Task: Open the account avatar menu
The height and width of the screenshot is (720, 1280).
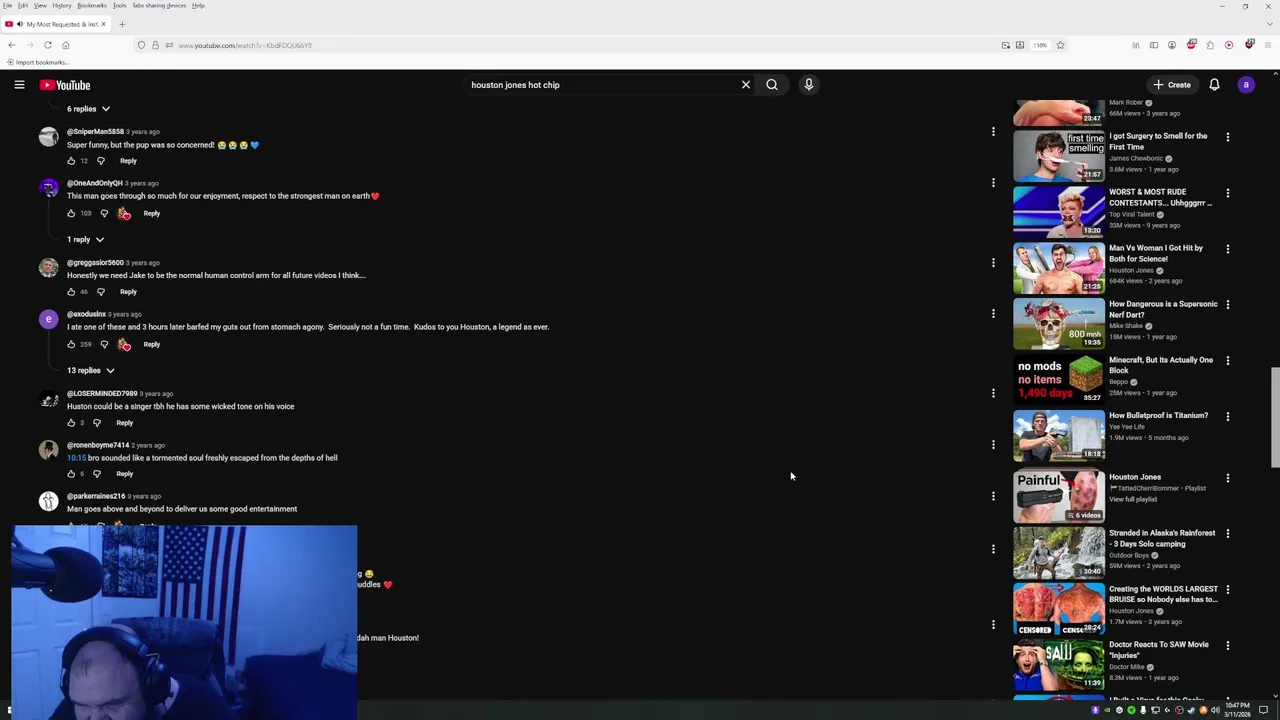Action: point(1246,85)
